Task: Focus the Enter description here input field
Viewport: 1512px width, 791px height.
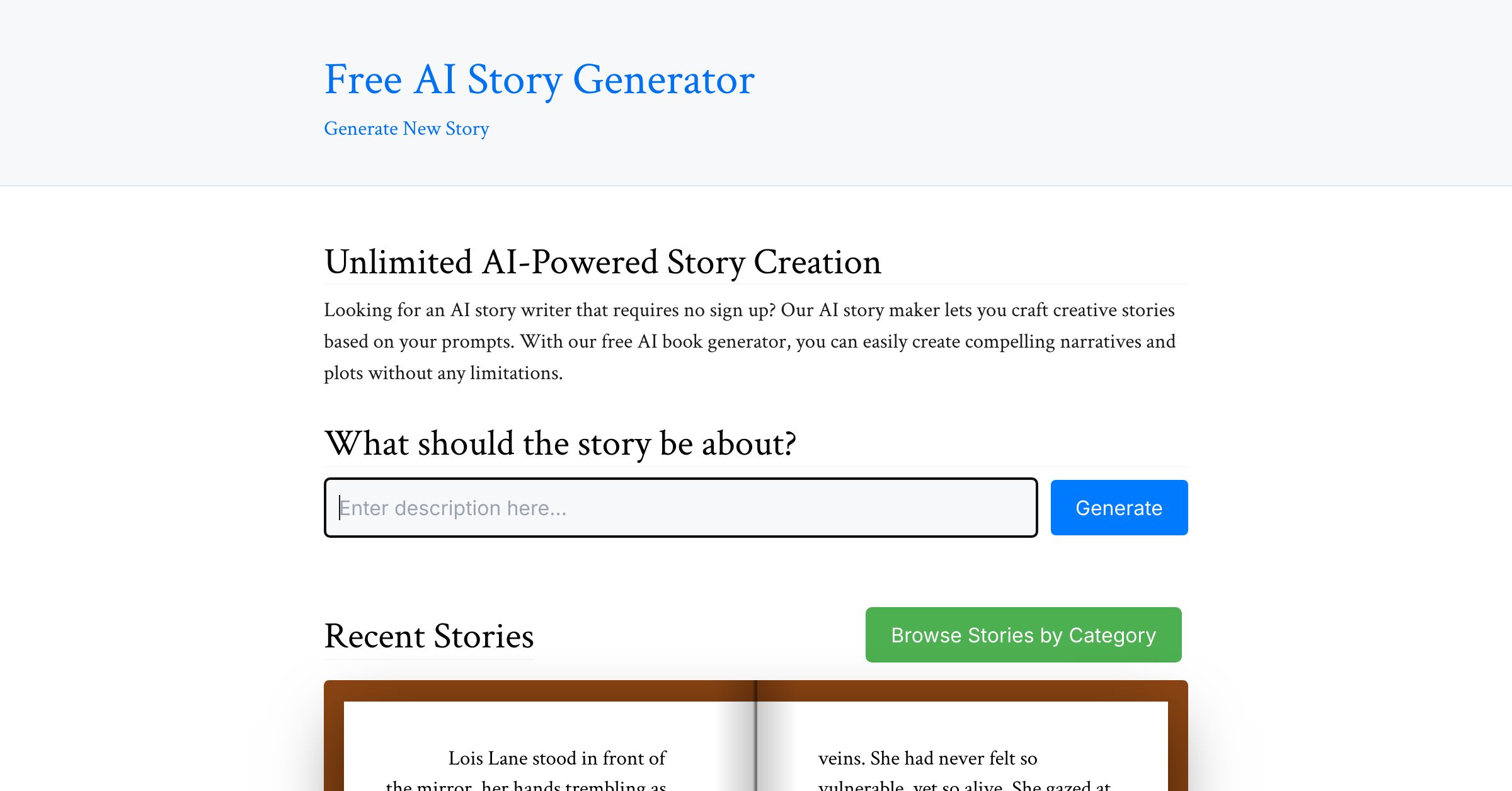Action: pyautogui.click(x=680, y=508)
